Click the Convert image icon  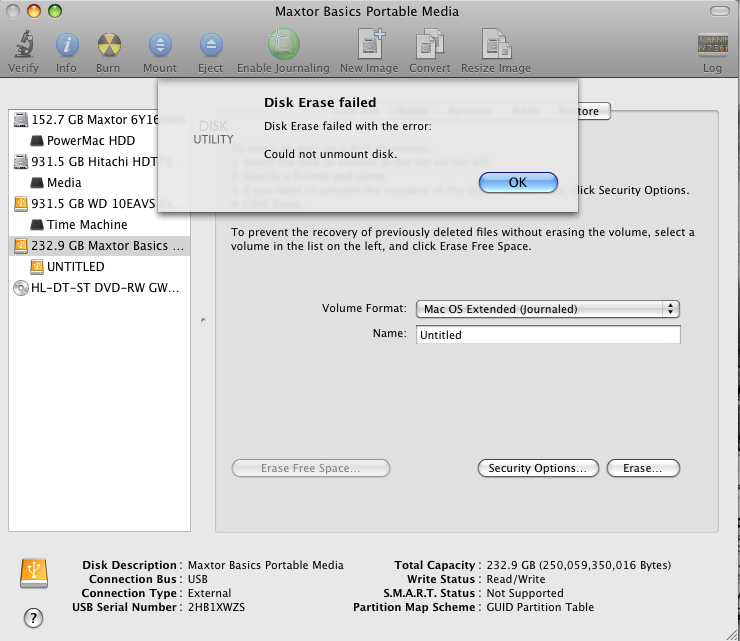point(429,44)
